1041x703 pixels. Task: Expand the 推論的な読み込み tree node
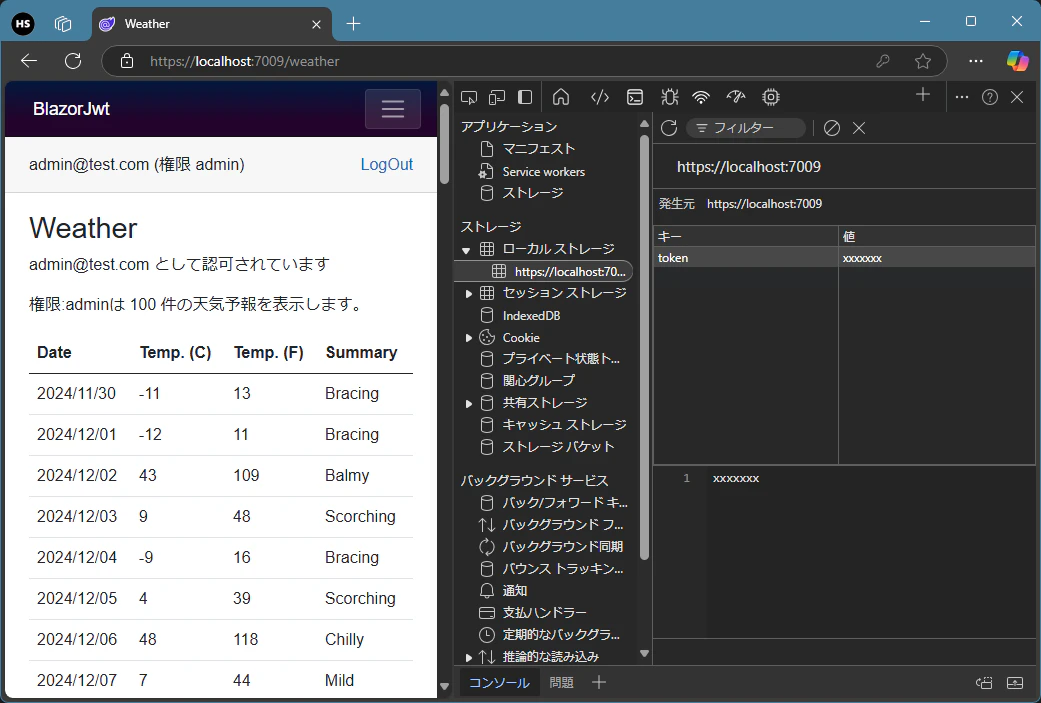[x=469, y=658]
